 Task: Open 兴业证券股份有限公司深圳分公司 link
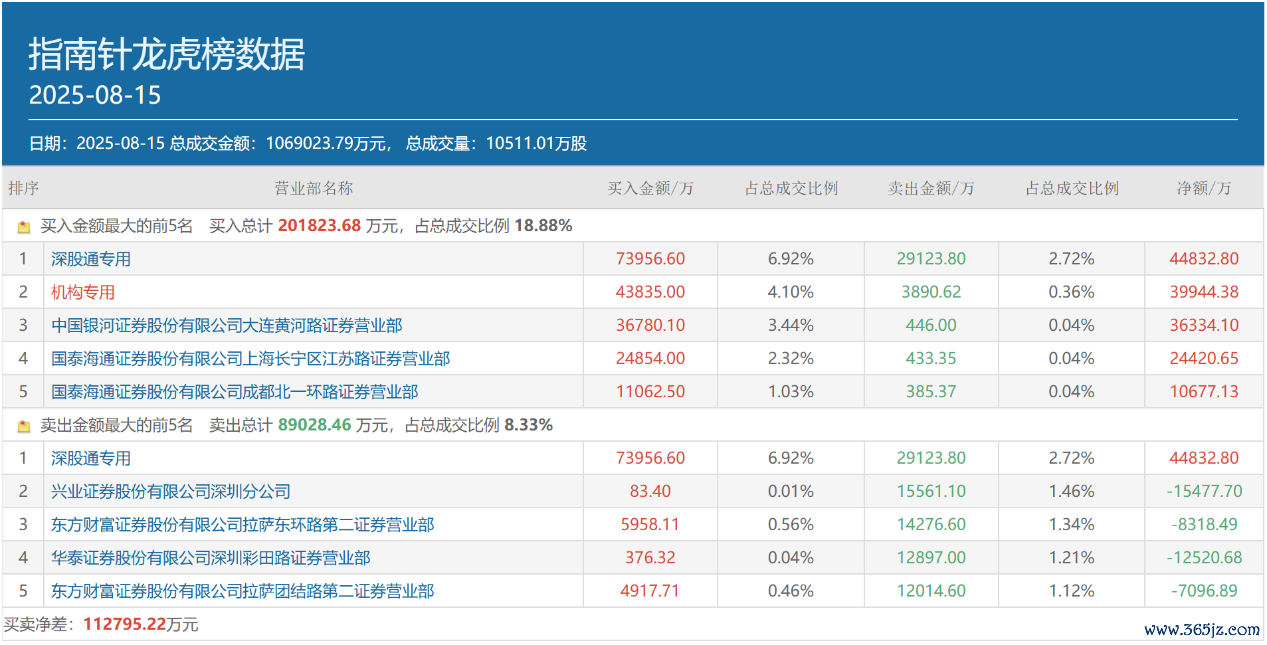pyautogui.click(x=171, y=491)
